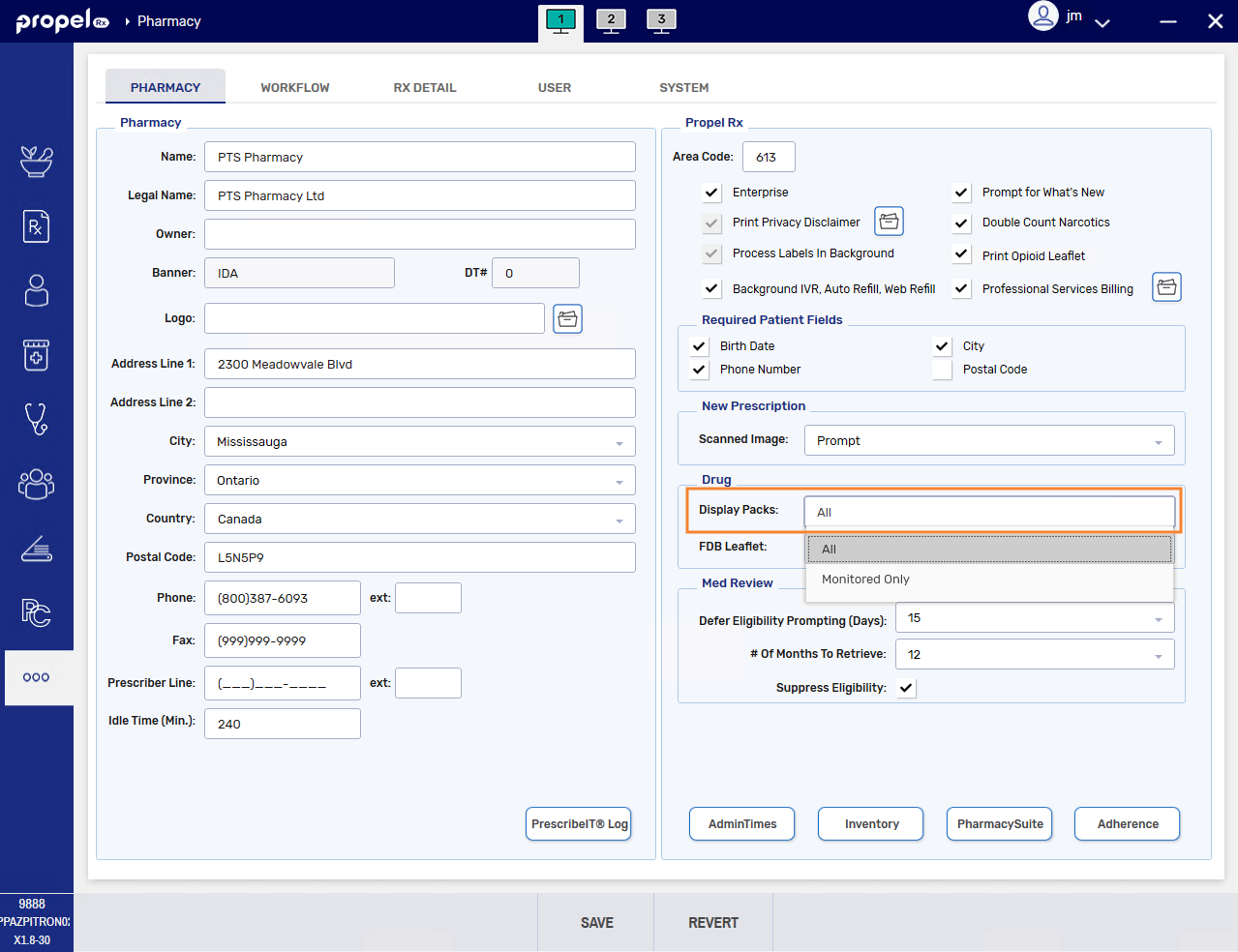Browse for Logo file folder icon
The height and width of the screenshot is (952, 1238).
point(568,318)
